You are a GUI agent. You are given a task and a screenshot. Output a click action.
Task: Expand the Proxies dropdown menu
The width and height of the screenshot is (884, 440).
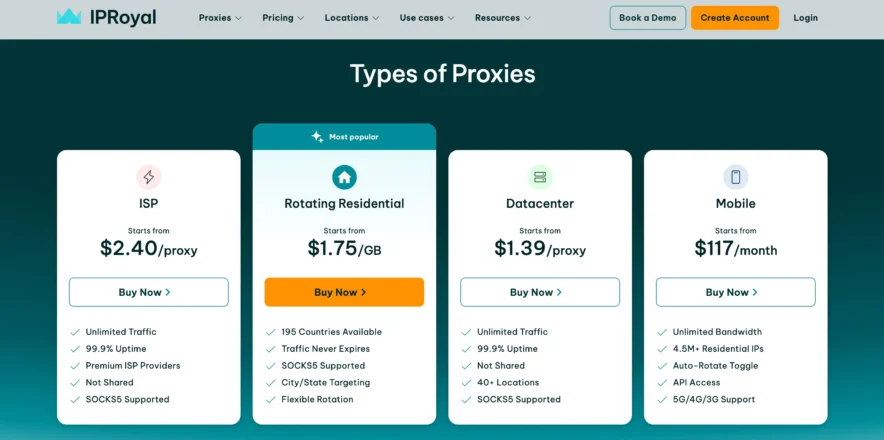220,18
